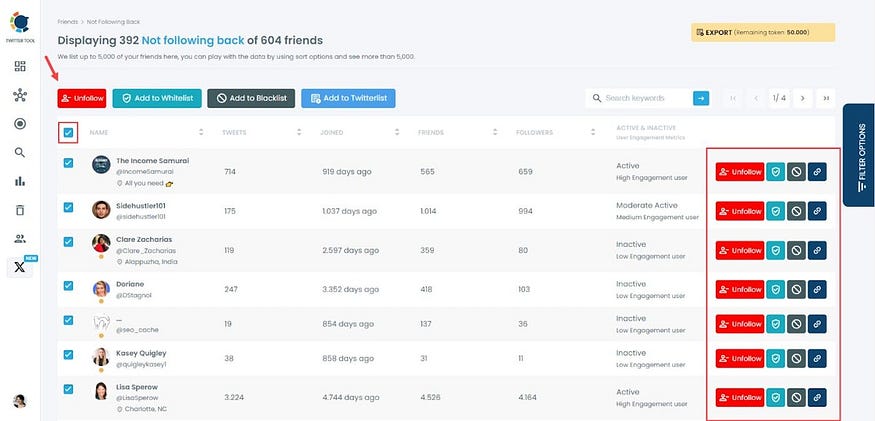Image resolution: width=875 pixels, height=421 pixels.
Task: Whitelist The Income Samurai via shield icon
Action: 775,171
